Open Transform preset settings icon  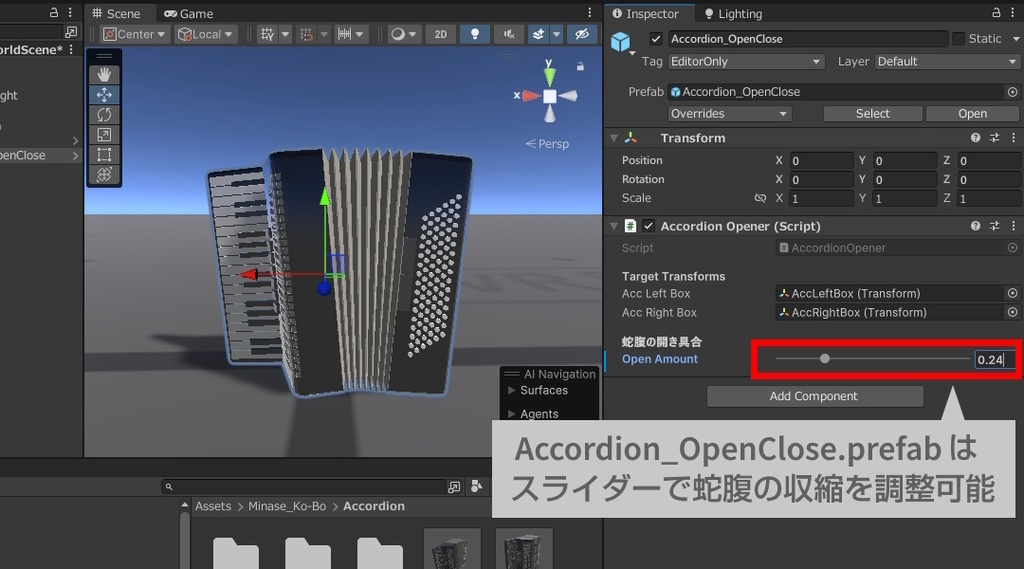(x=995, y=138)
